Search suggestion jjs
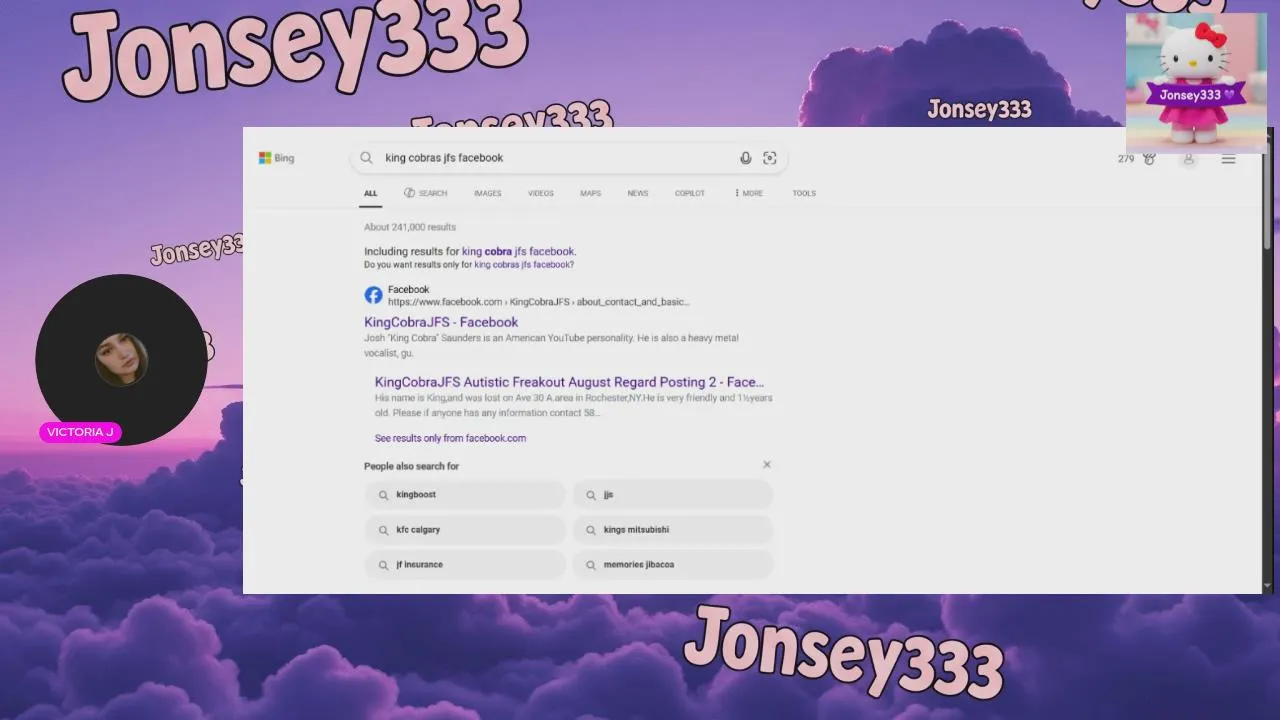The image size is (1280, 720). [673, 495]
